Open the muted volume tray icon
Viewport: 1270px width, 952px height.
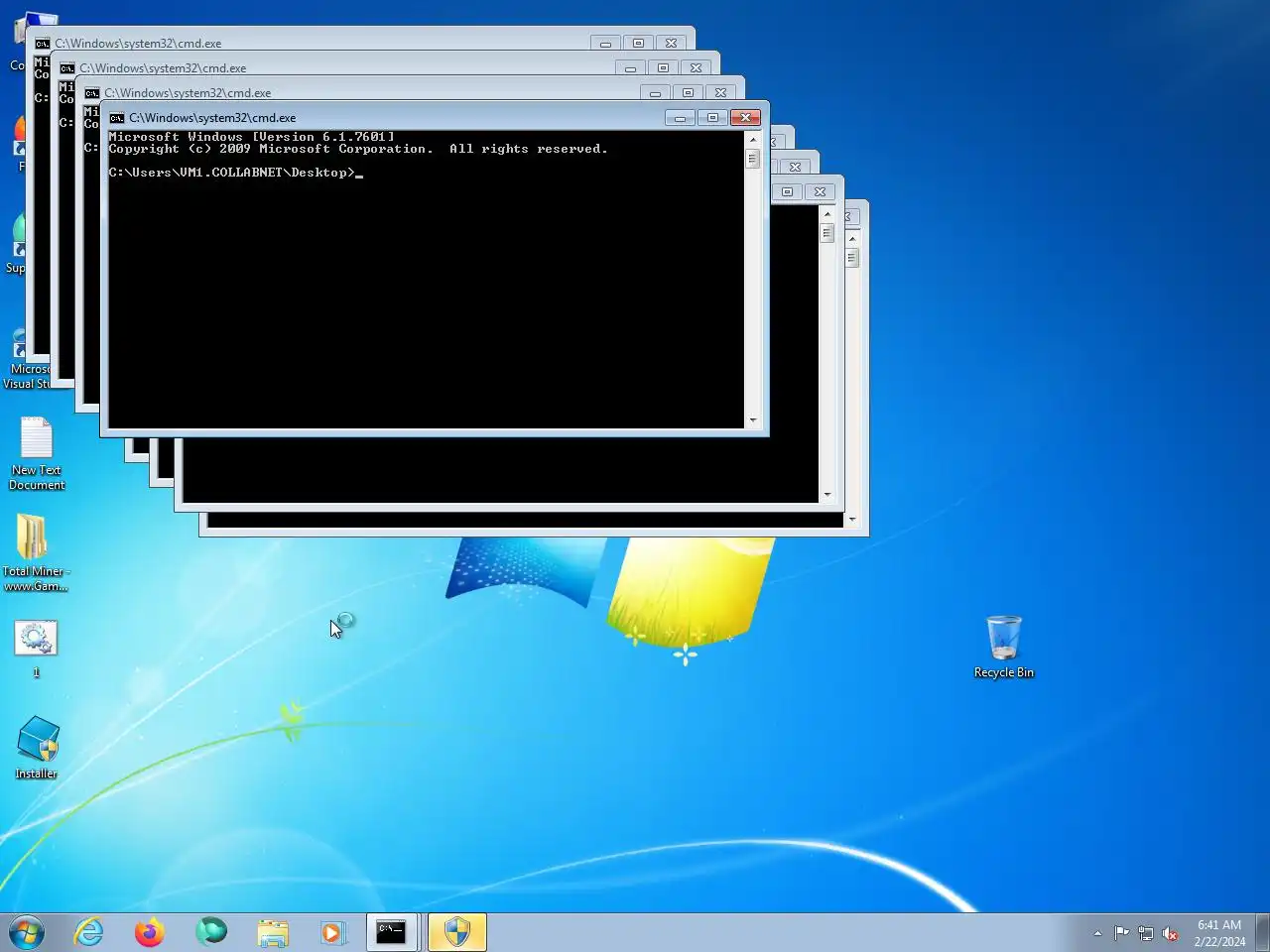[x=1171, y=933]
